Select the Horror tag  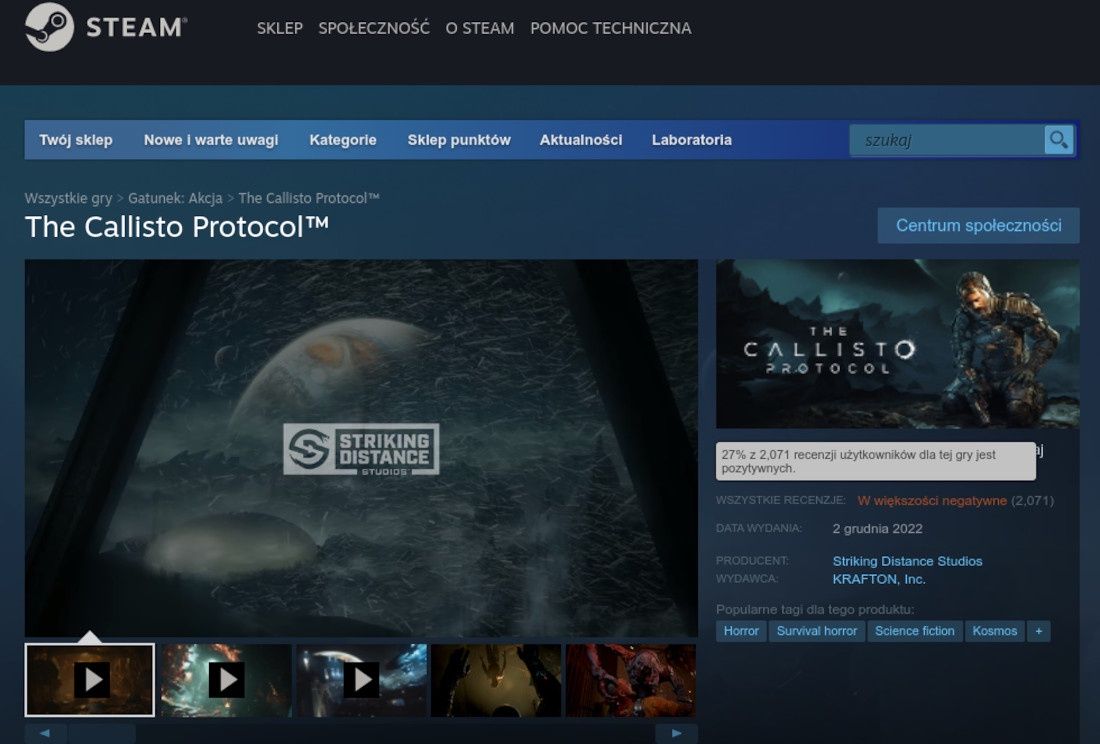tap(741, 631)
